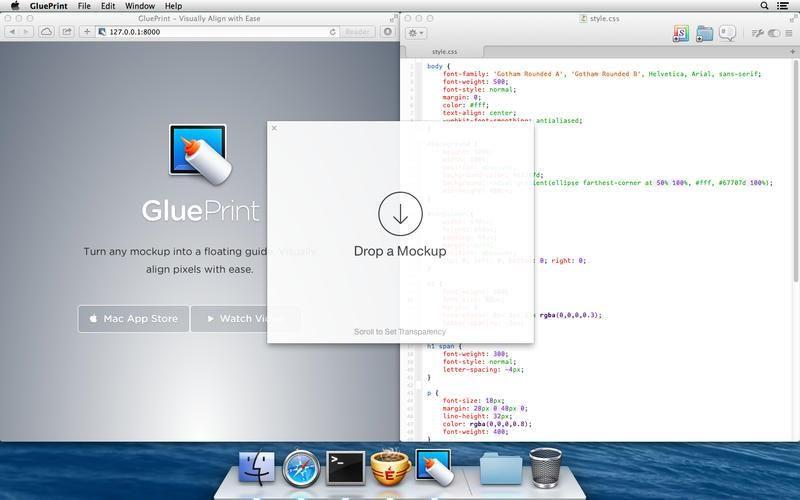
Task: Open iCloud tabs in Safari
Action: (x=46, y=32)
